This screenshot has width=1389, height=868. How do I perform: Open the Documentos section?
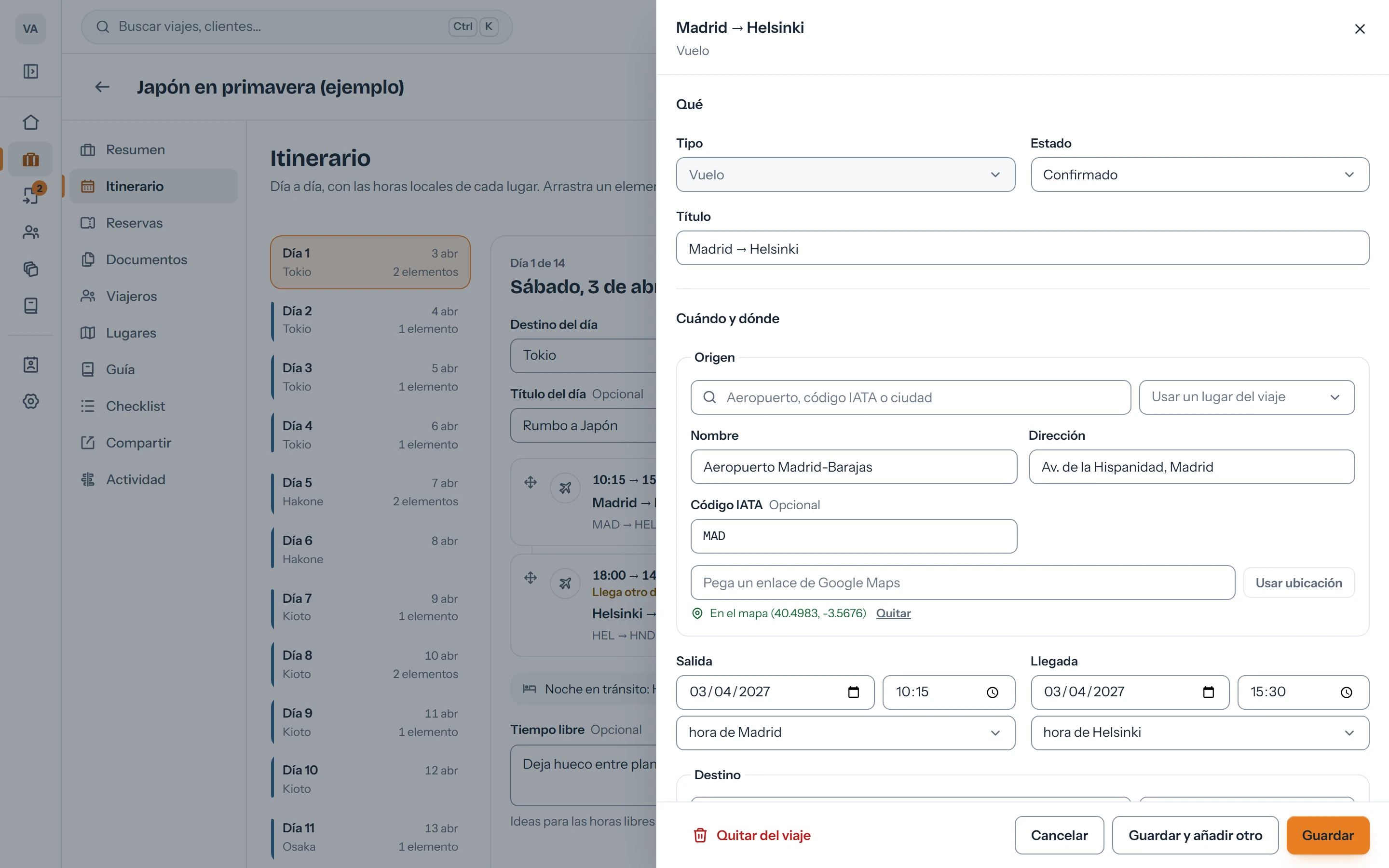(x=153, y=259)
